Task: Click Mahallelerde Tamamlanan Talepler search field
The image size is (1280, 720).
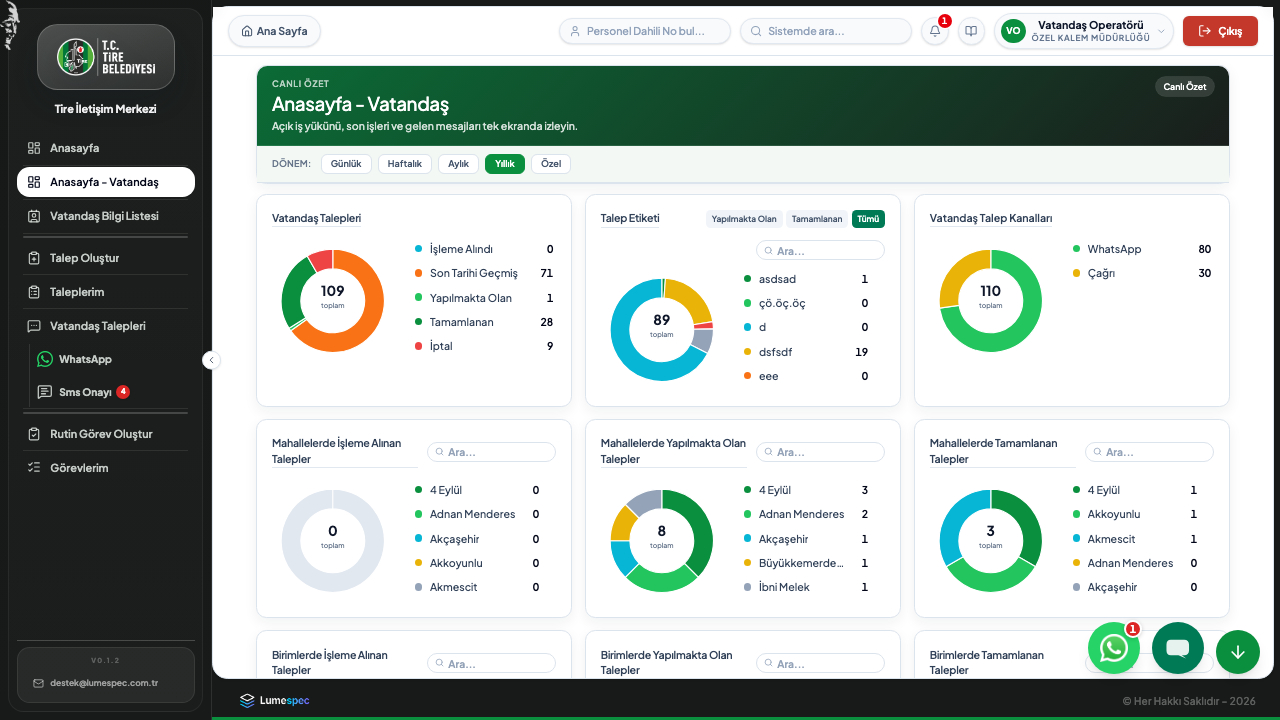Action: [1149, 452]
